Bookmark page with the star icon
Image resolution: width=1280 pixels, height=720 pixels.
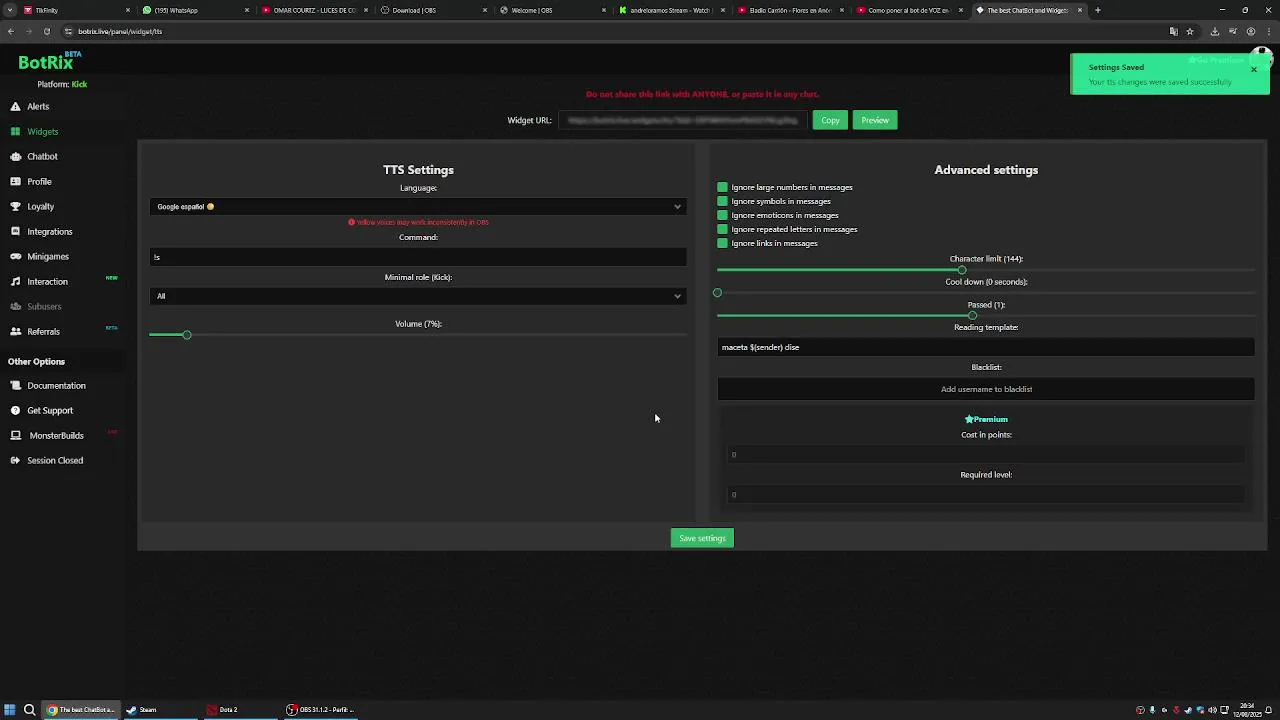[x=1189, y=31]
